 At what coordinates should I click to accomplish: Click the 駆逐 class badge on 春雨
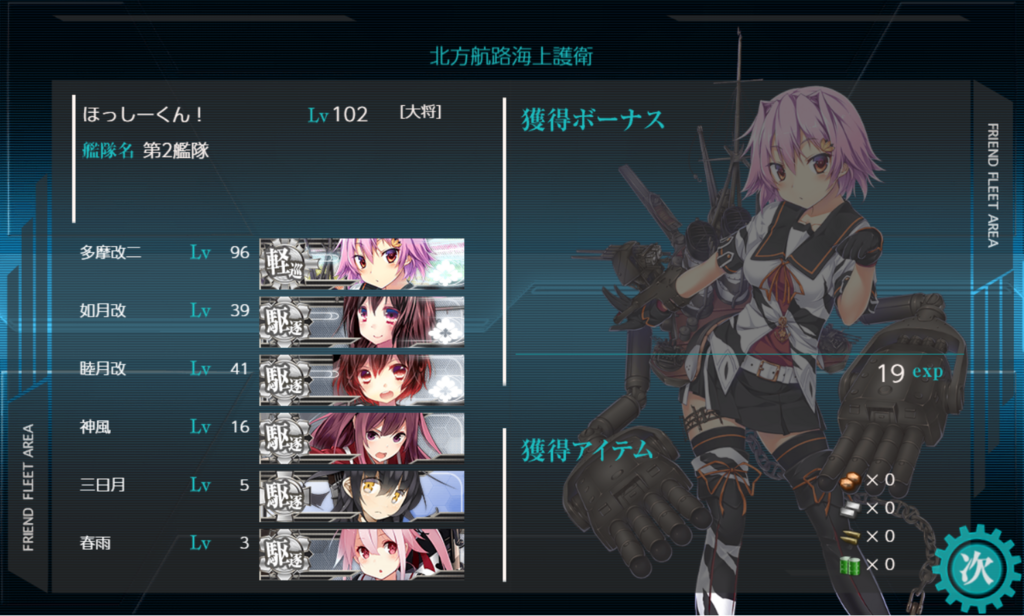285,555
